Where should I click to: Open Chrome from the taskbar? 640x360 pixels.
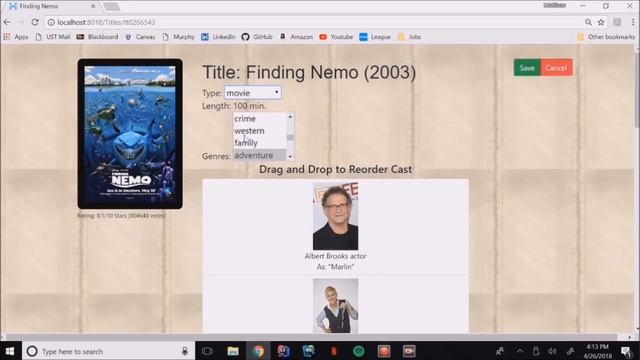click(x=258, y=351)
